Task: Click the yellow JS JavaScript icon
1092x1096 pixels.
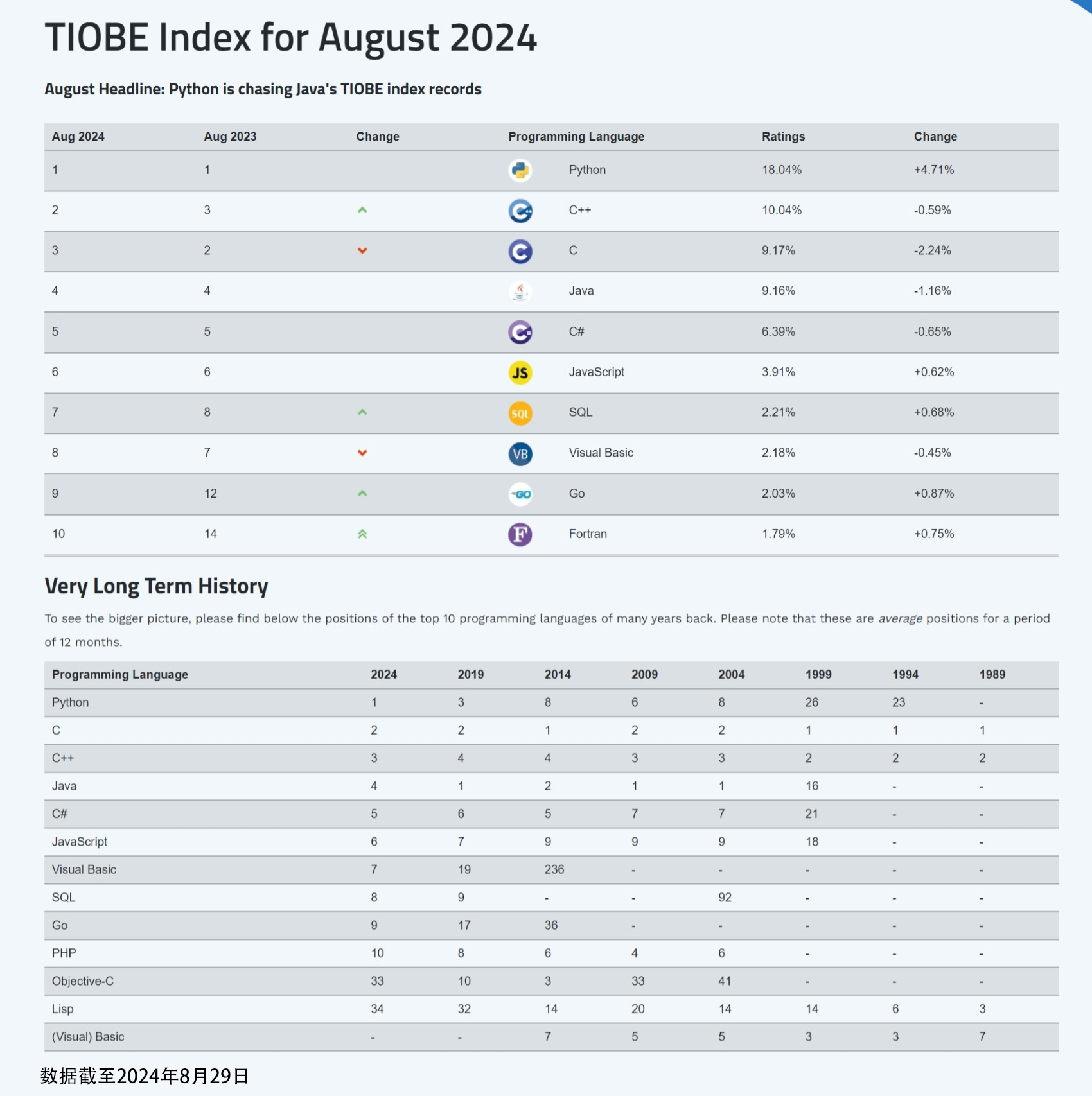Action: (x=520, y=372)
